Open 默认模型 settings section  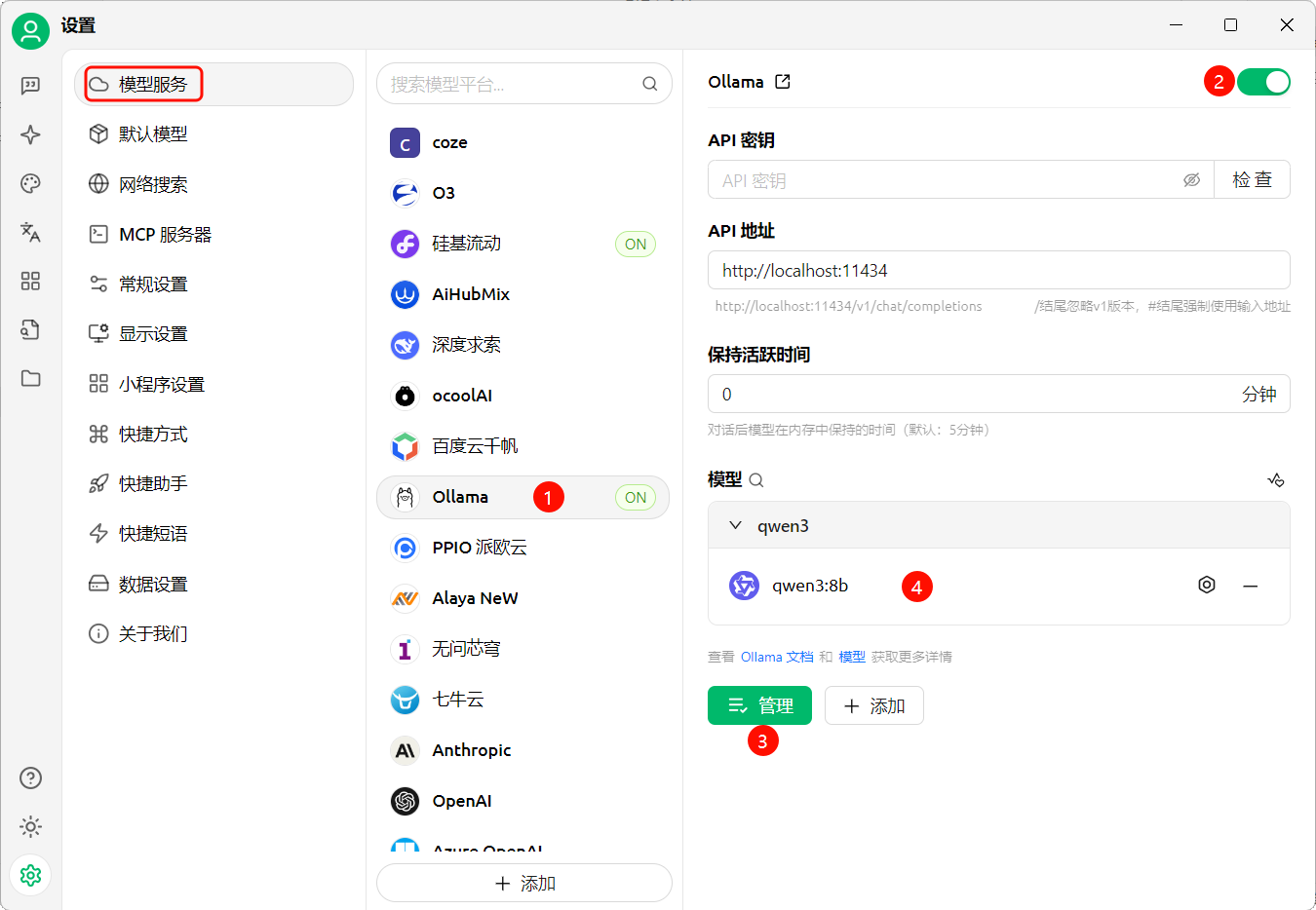[213, 134]
